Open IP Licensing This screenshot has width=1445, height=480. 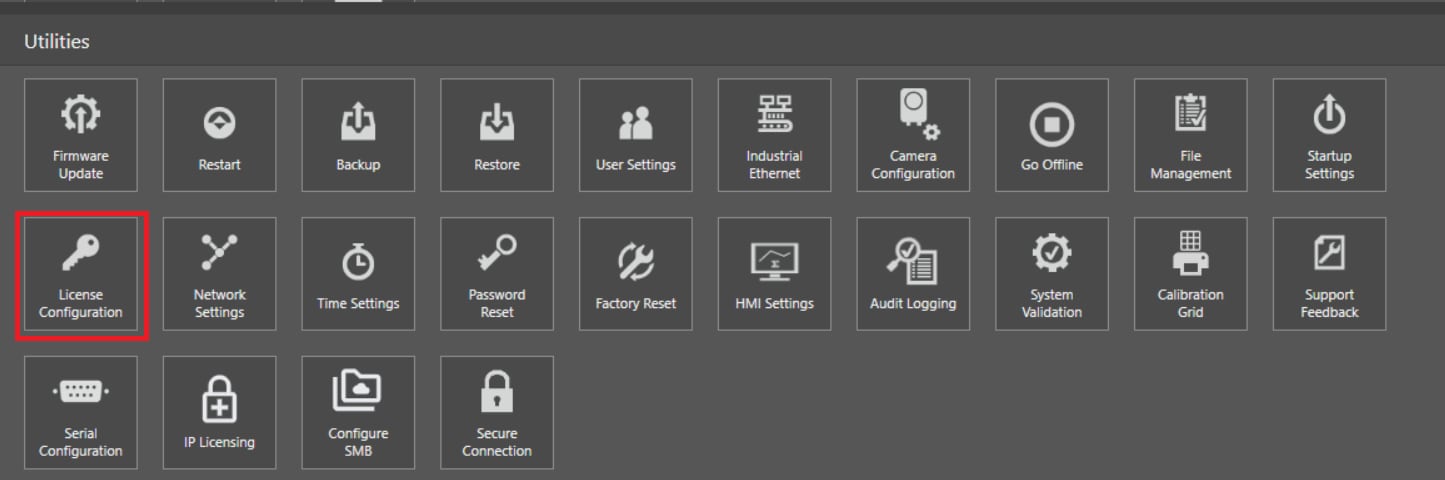coord(219,413)
